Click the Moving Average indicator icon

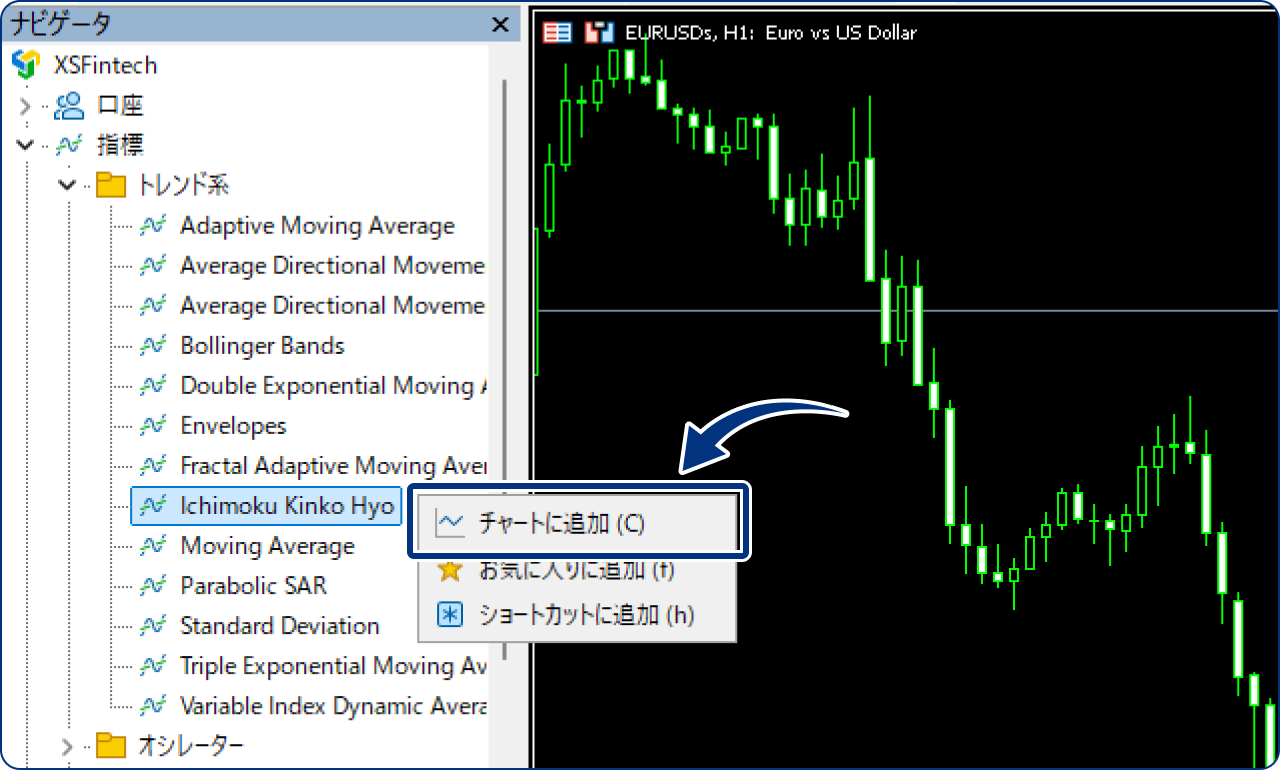[153, 545]
